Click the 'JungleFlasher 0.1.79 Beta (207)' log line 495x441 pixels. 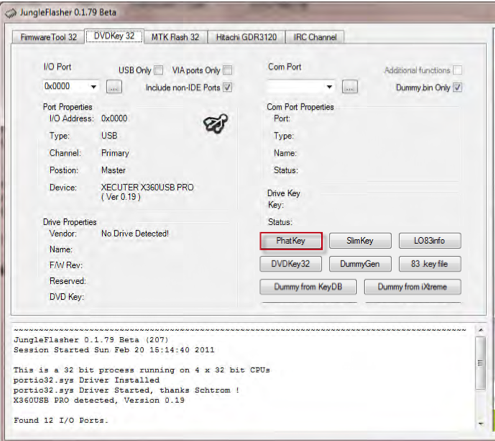coord(91,340)
